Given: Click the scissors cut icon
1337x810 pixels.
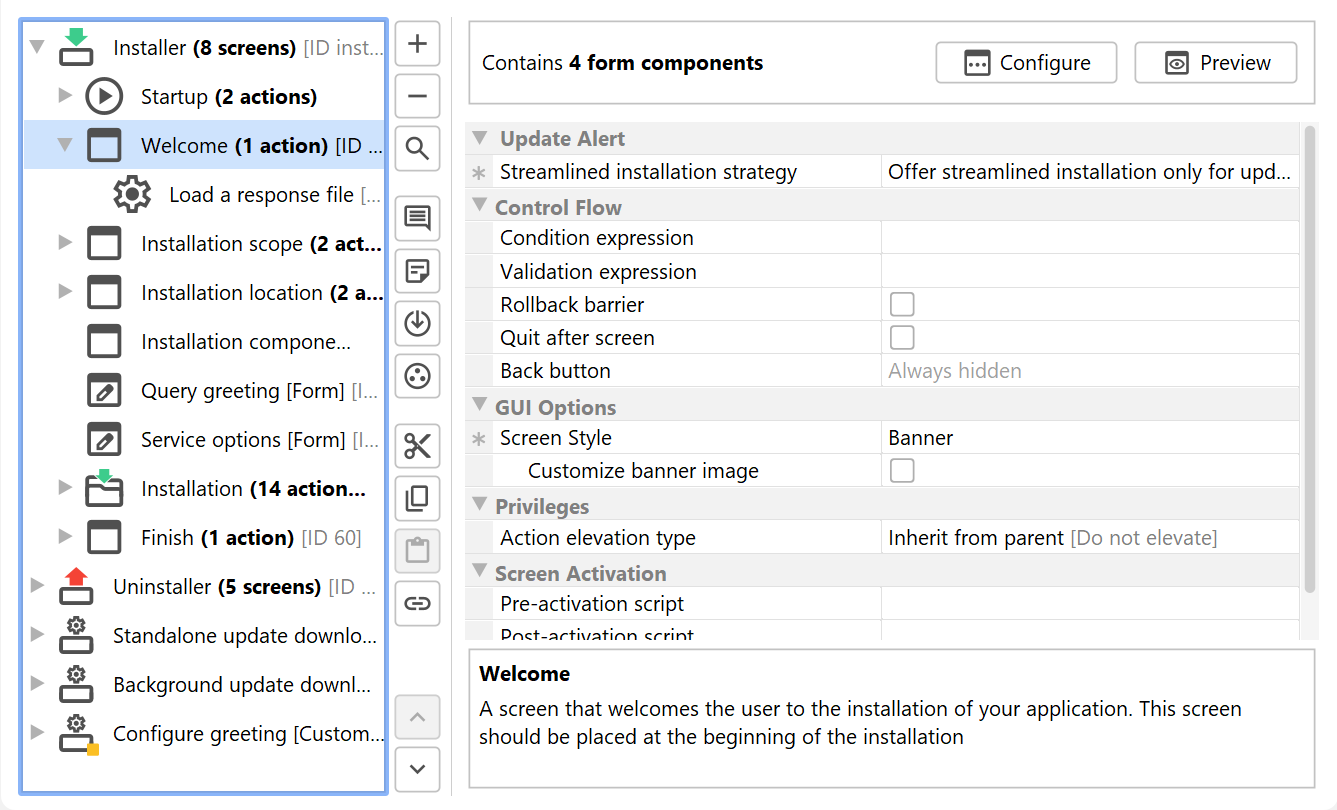Looking at the screenshot, I should pos(418,446).
